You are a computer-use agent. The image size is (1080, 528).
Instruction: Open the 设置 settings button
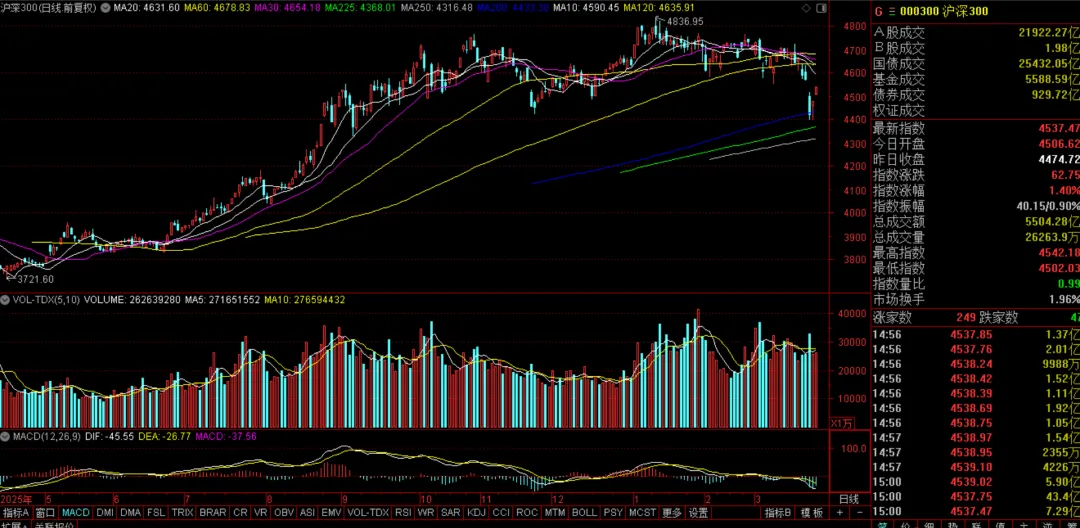coord(698,513)
